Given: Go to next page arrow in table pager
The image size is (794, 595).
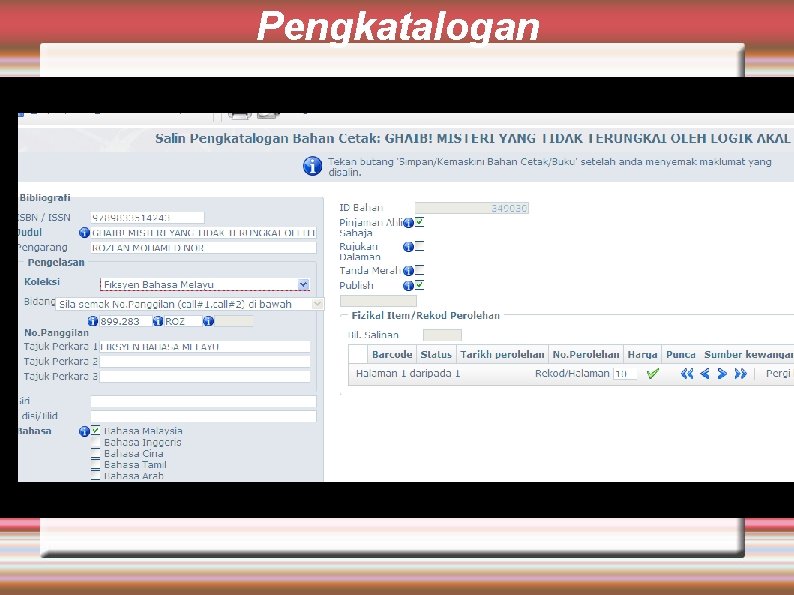Looking at the screenshot, I should coord(722,374).
